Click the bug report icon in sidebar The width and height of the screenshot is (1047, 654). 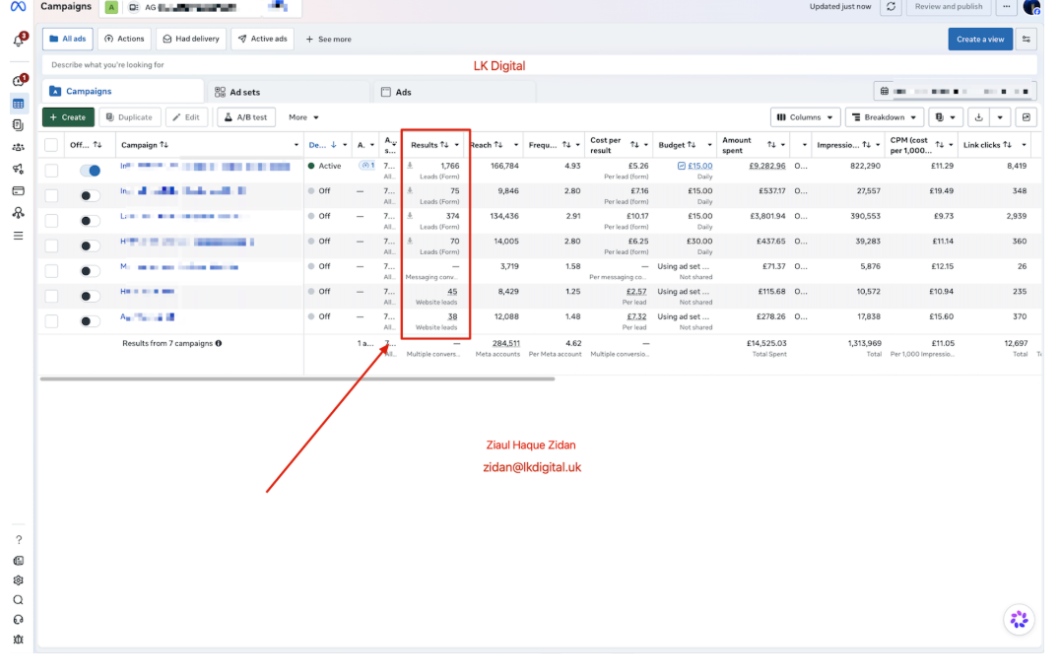point(18,639)
